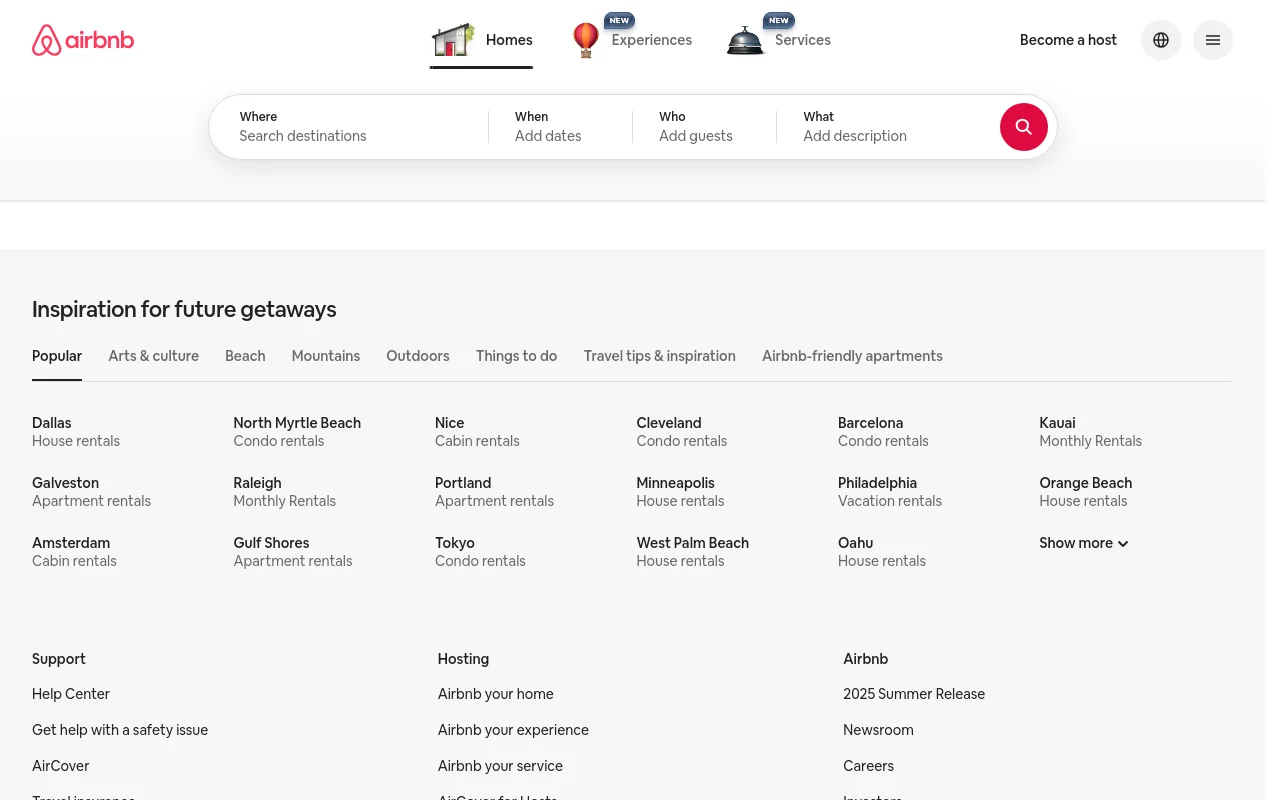The height and width of the screenshot is (800, 1280).
Task: Open the hamburger navigation menu
Action: point(1212,40)
